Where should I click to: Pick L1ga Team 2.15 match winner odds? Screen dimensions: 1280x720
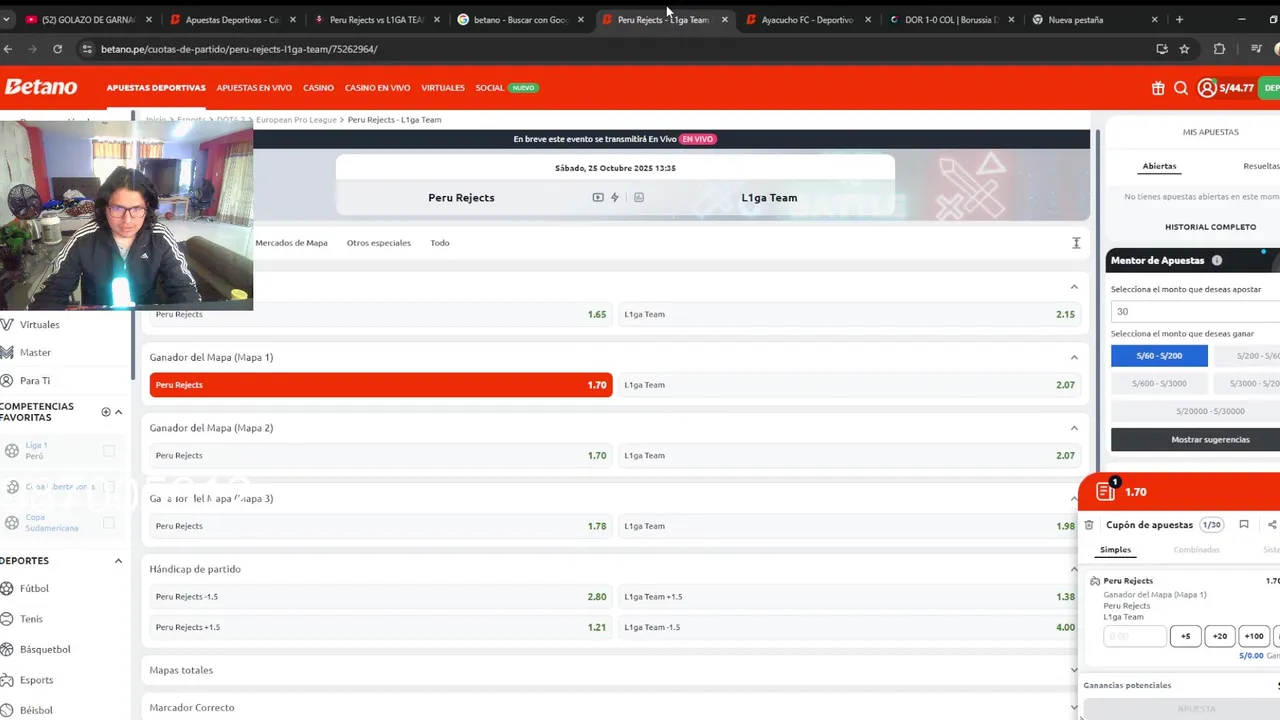(x=850, y=314)
